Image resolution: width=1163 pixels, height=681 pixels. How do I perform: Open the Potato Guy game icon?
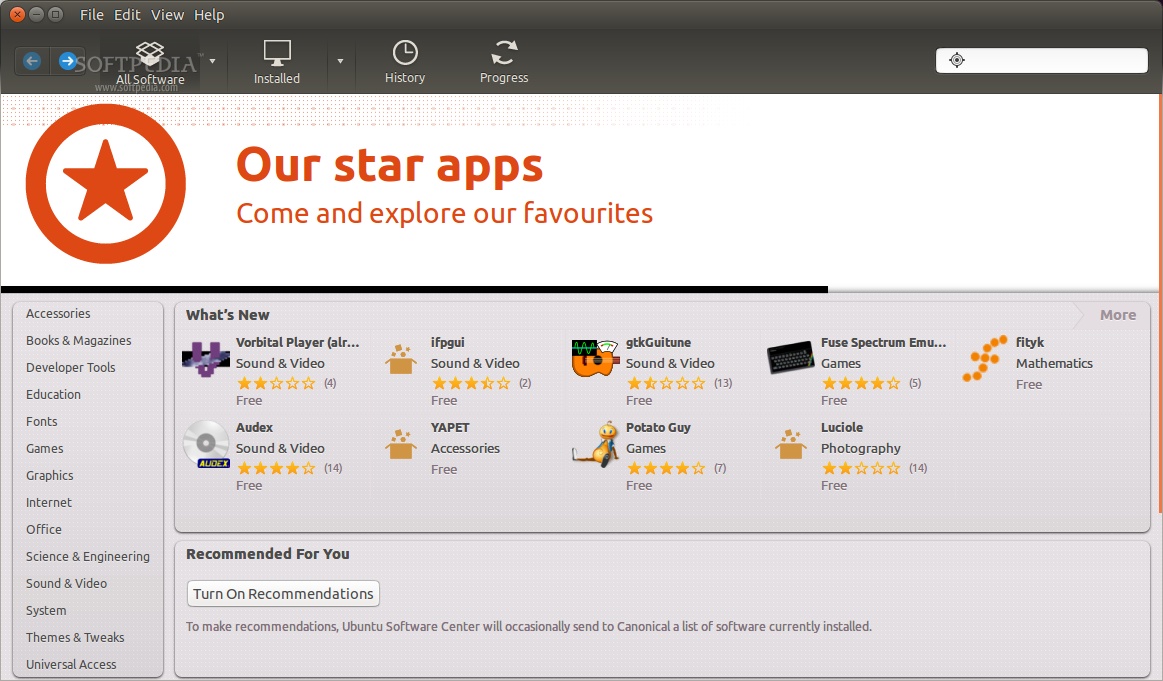(594, 445)
